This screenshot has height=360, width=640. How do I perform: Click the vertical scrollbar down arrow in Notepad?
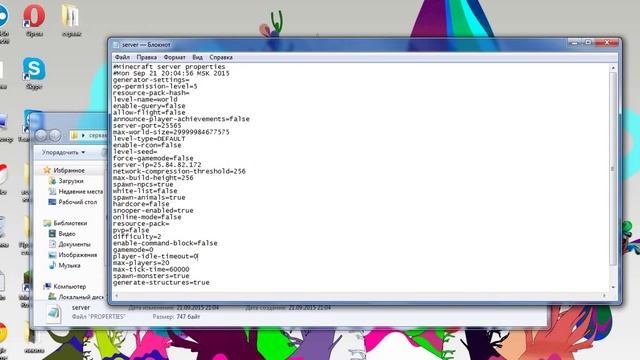point(613,287)
